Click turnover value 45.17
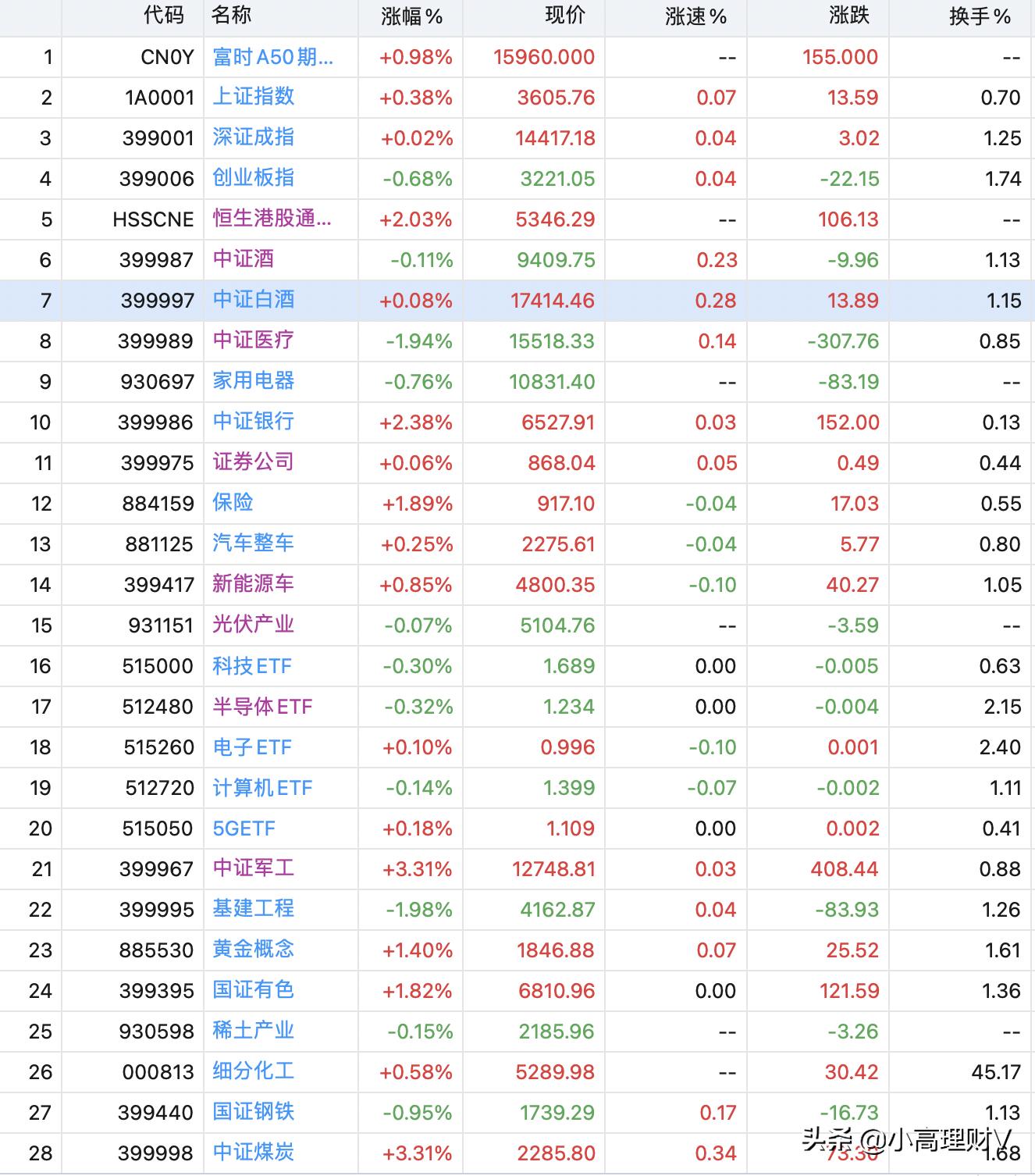Image resolution: width=1035 pixels, height=1176 pixels. click(x=996, y=1072)
